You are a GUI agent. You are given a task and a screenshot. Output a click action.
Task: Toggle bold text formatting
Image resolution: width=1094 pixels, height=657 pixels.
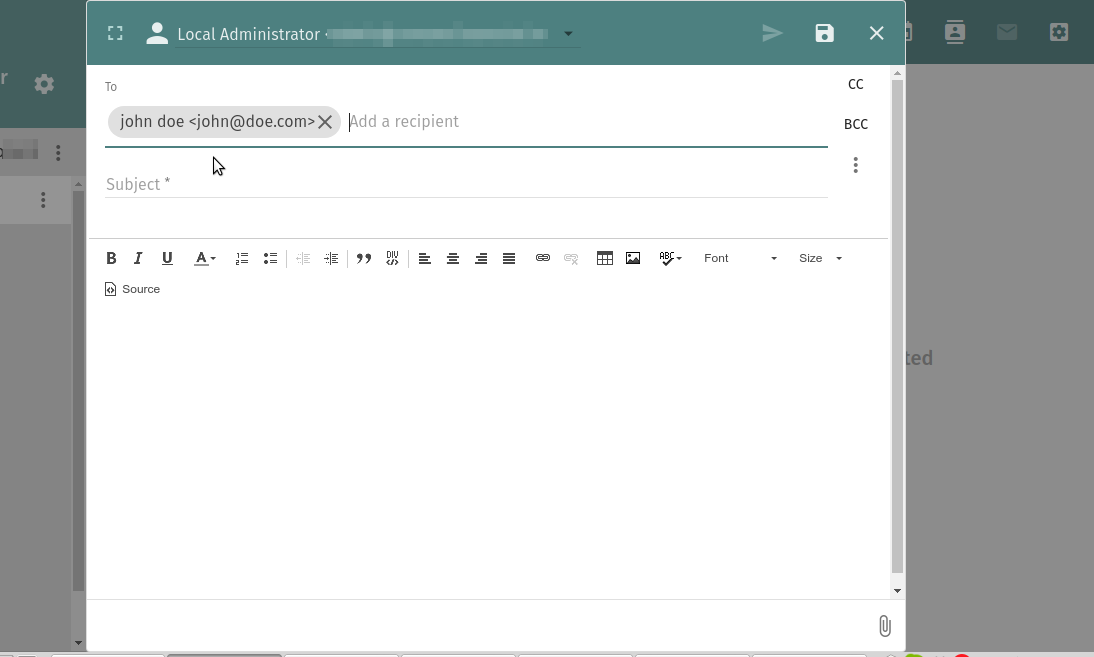(x=111, y=258)
